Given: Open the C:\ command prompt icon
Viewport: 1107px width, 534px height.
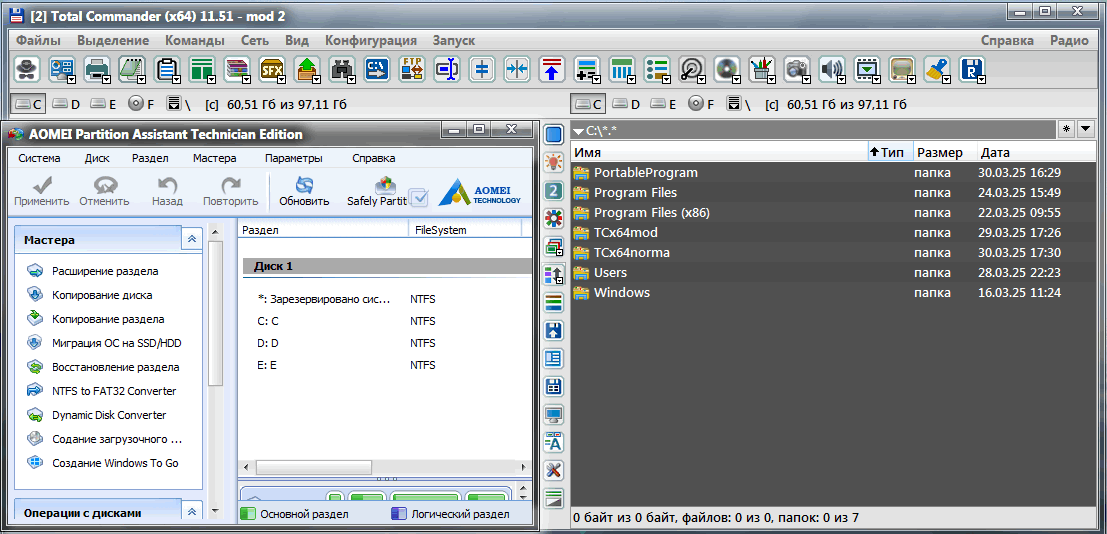Looking at the screenshot, I should 377,69.
